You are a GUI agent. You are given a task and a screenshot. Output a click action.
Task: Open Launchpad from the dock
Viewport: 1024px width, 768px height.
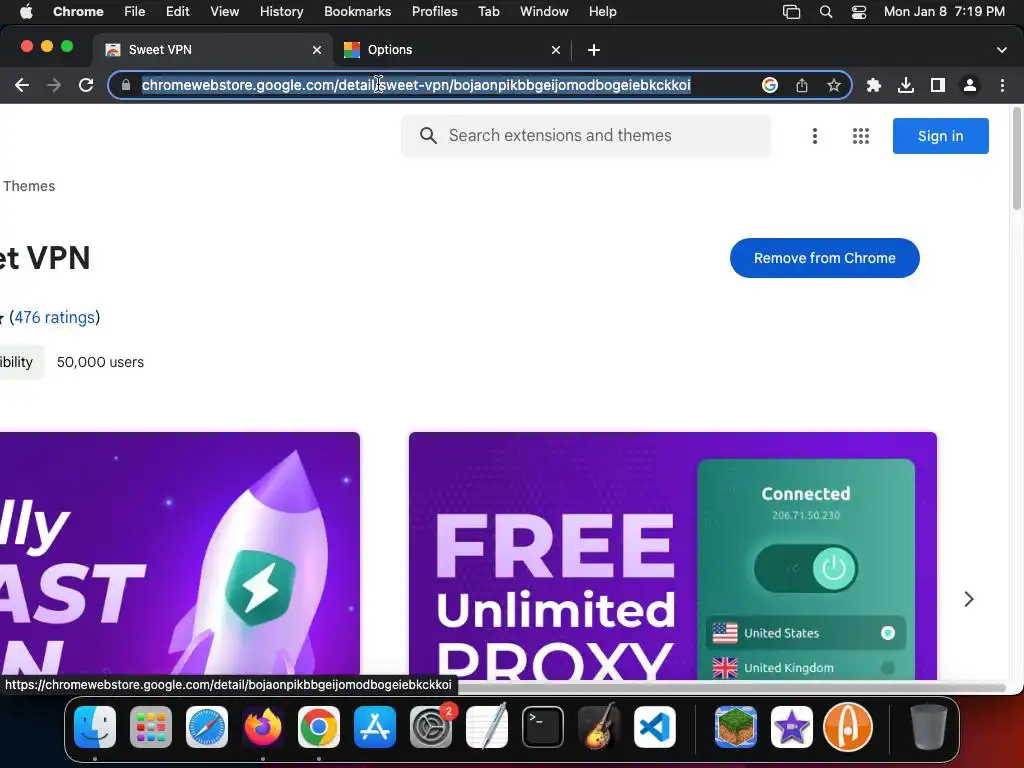coord(151,727)
